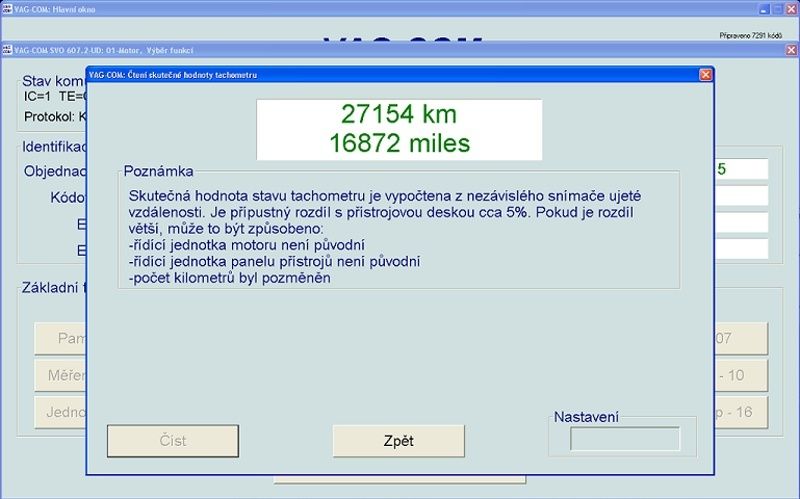
Task: Close the 01-Motor function selection window
Action: click(x=789, y=49)
